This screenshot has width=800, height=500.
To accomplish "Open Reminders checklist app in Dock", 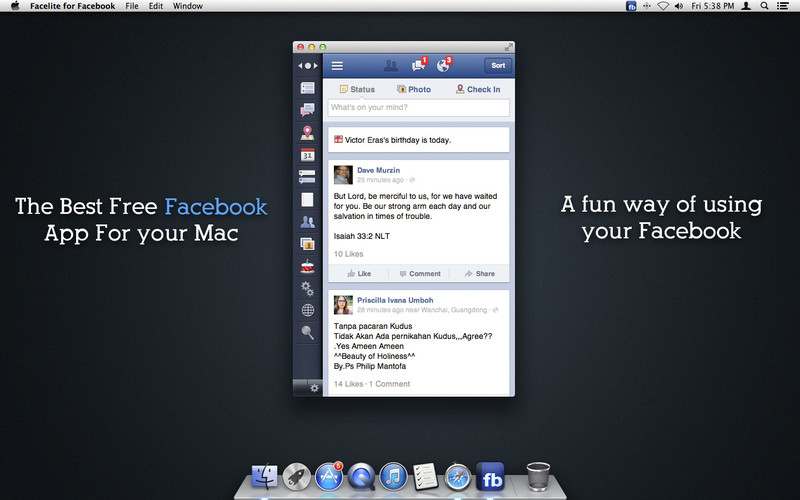I will tap(425, 477).
